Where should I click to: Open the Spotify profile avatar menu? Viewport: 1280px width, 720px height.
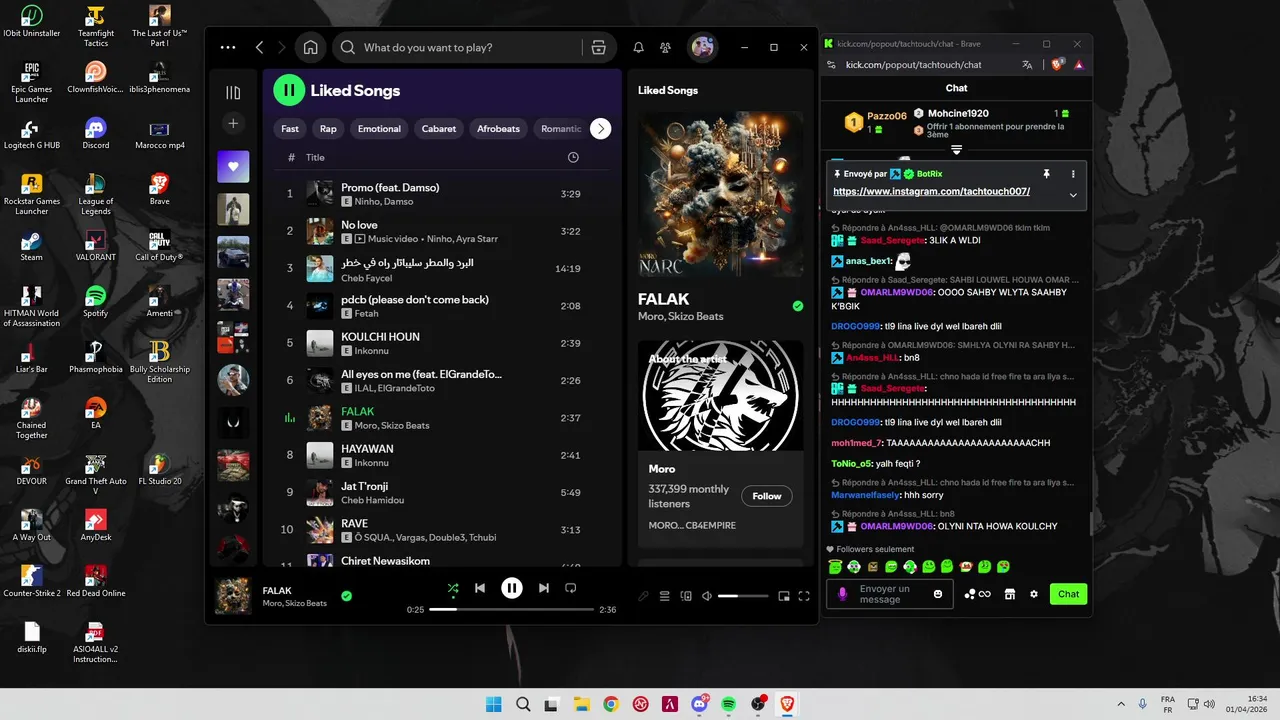tap(703, 47)
